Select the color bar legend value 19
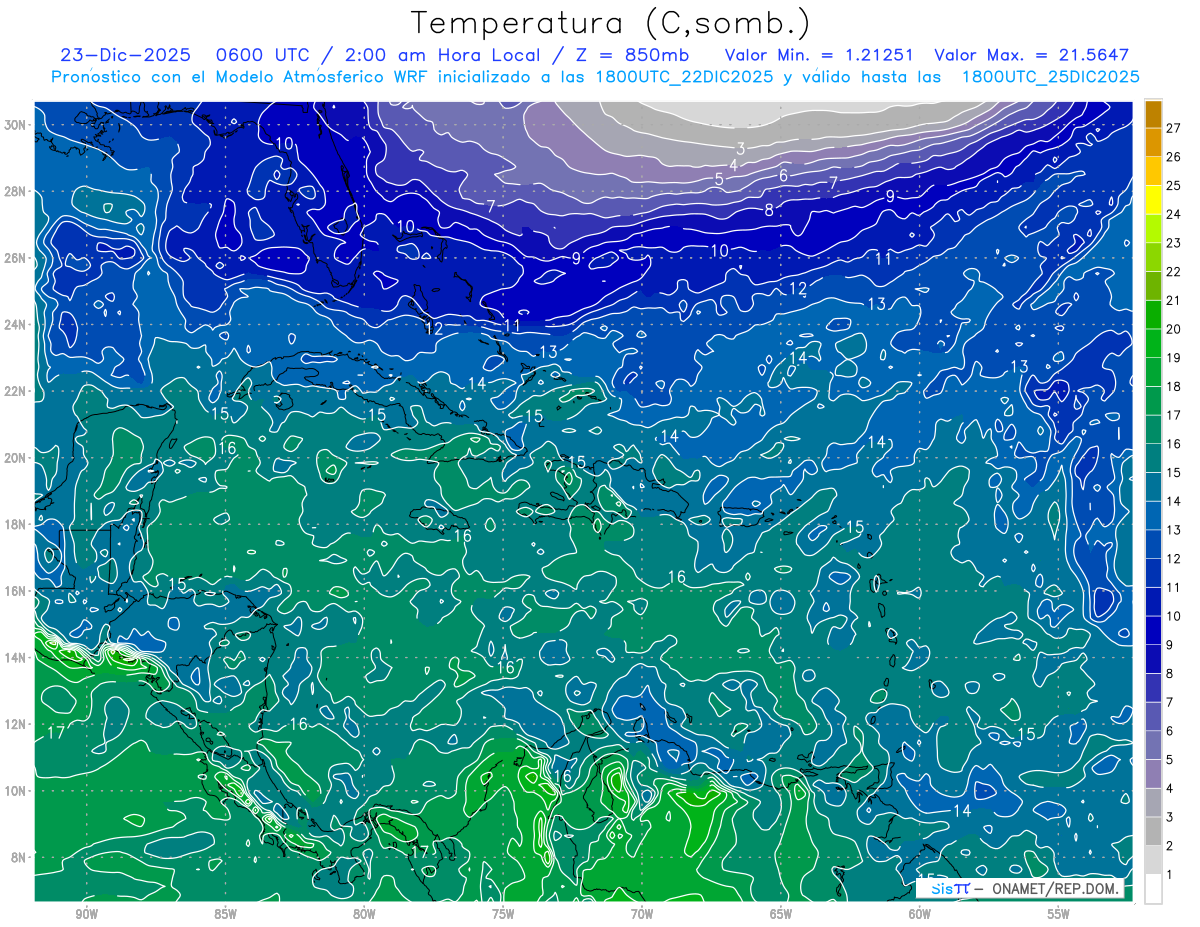1200x927 pixels. 1173,358
